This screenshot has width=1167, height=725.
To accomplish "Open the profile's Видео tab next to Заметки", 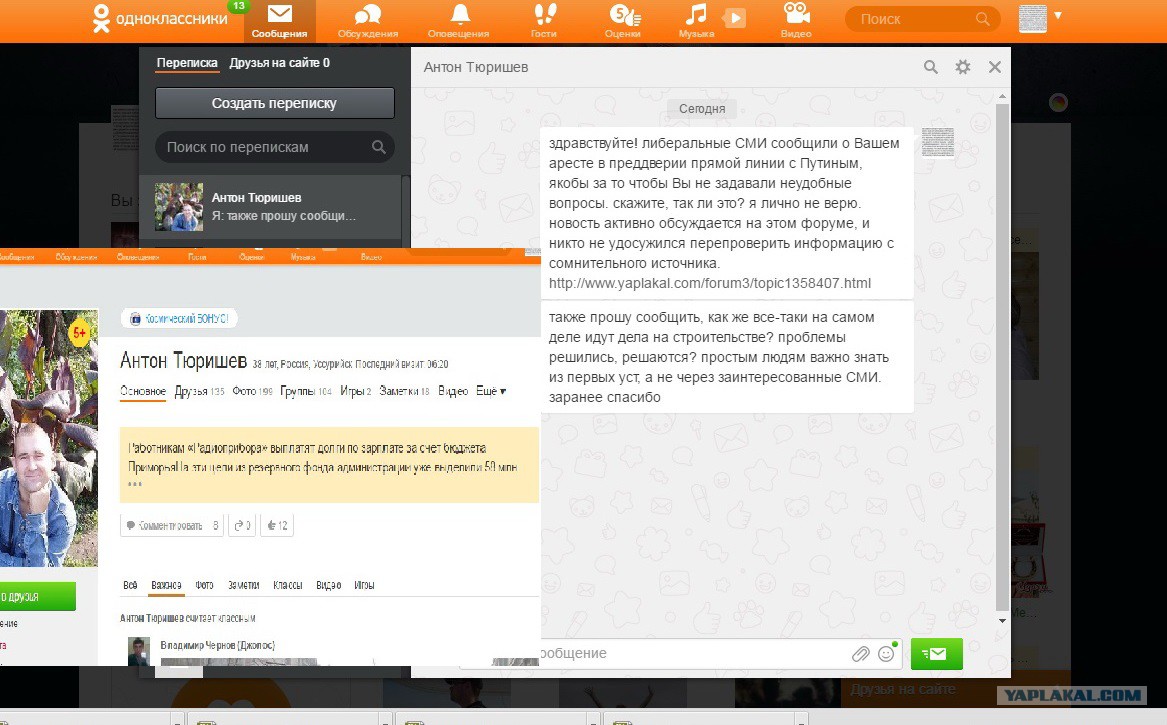I will pos(453,391).
